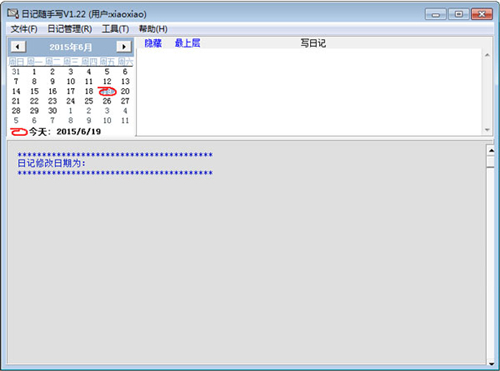This screenshot has width=500, height=371.
Task: Select date 20 in calendar
Action: point(125,91)
